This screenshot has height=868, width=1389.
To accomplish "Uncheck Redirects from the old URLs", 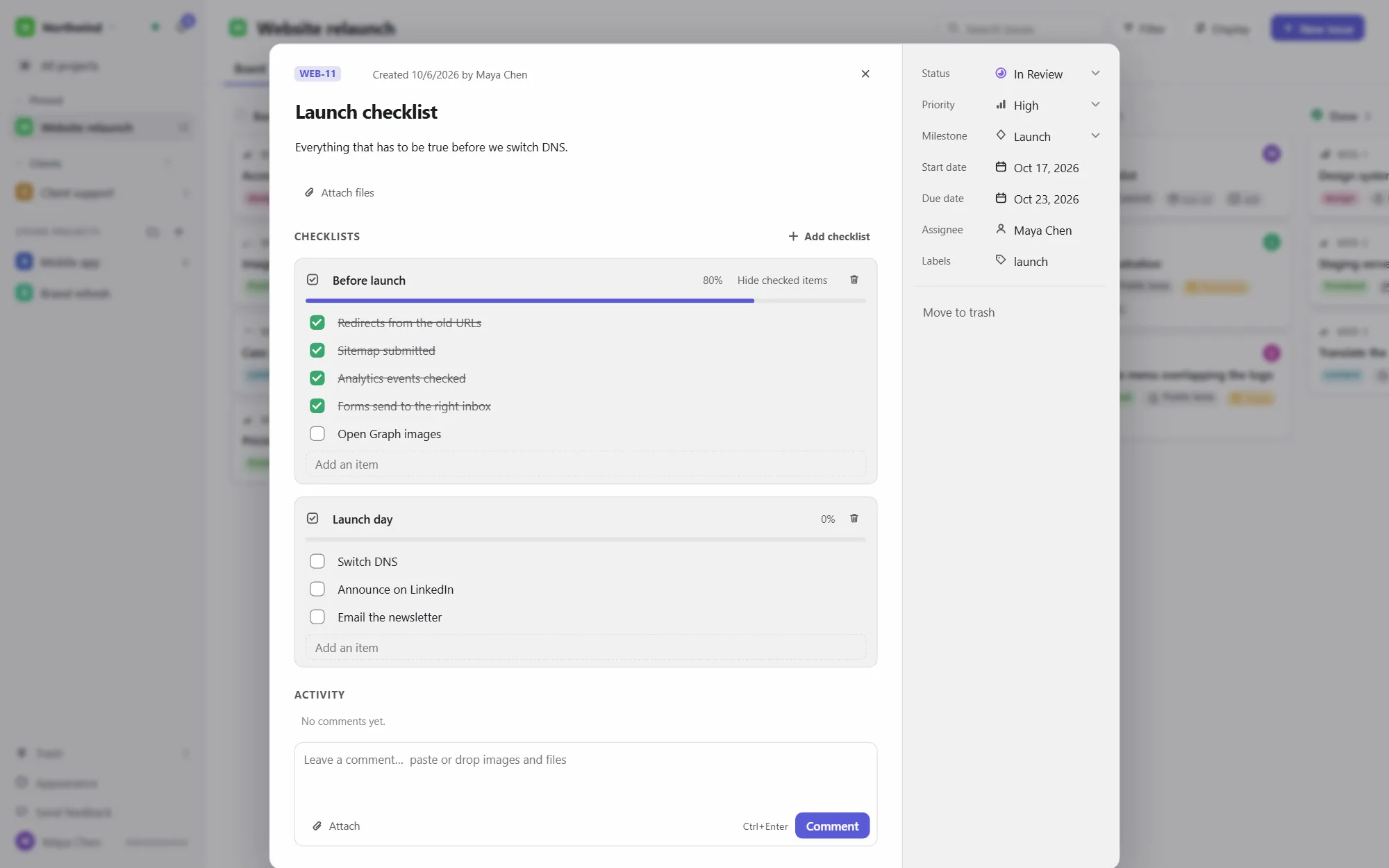I will point(317,322).
